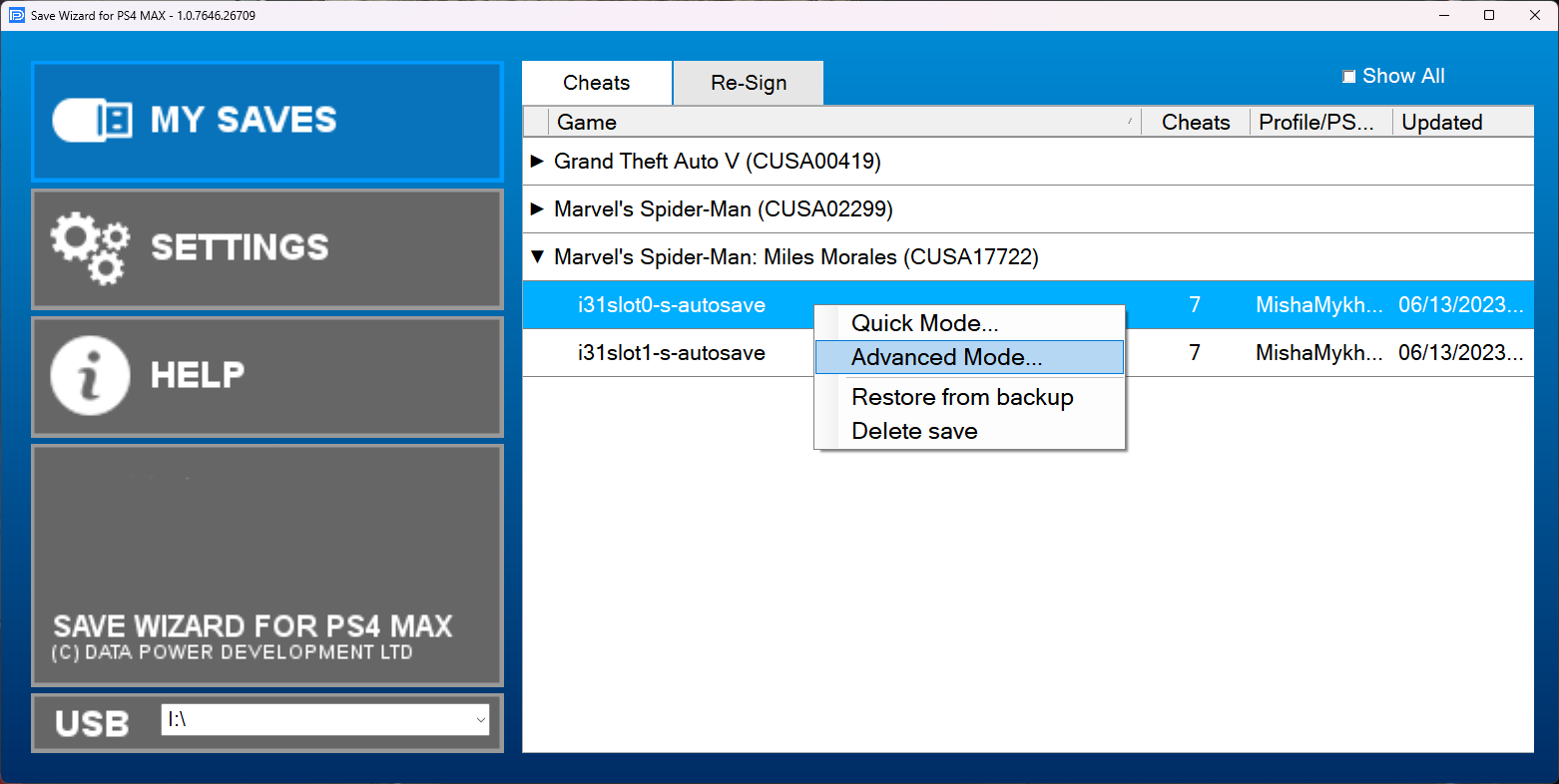Image resolution: width=1559 pixels, height=784 pixels.
Task: Expand the Marvel's Spider-Man (CUSA02299) entry
Action: point(537,208)
